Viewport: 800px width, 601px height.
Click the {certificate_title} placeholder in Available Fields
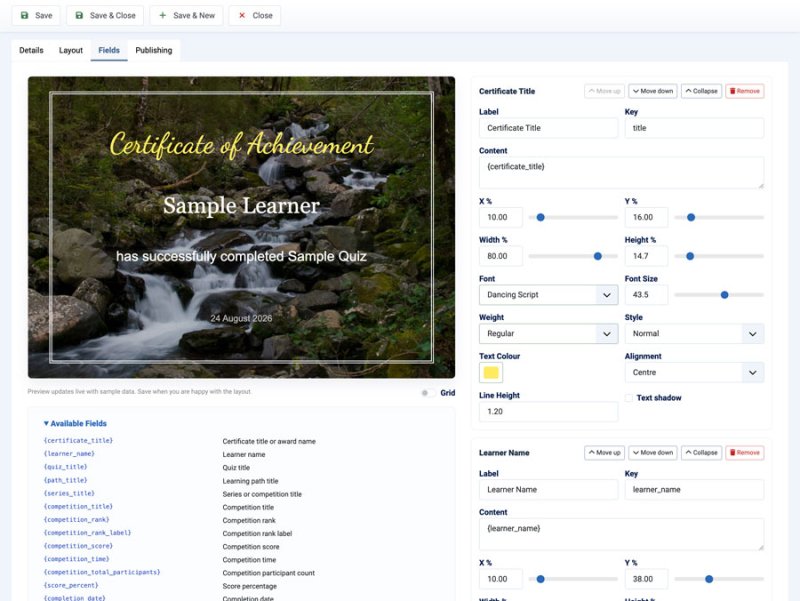tap(78, 440)
